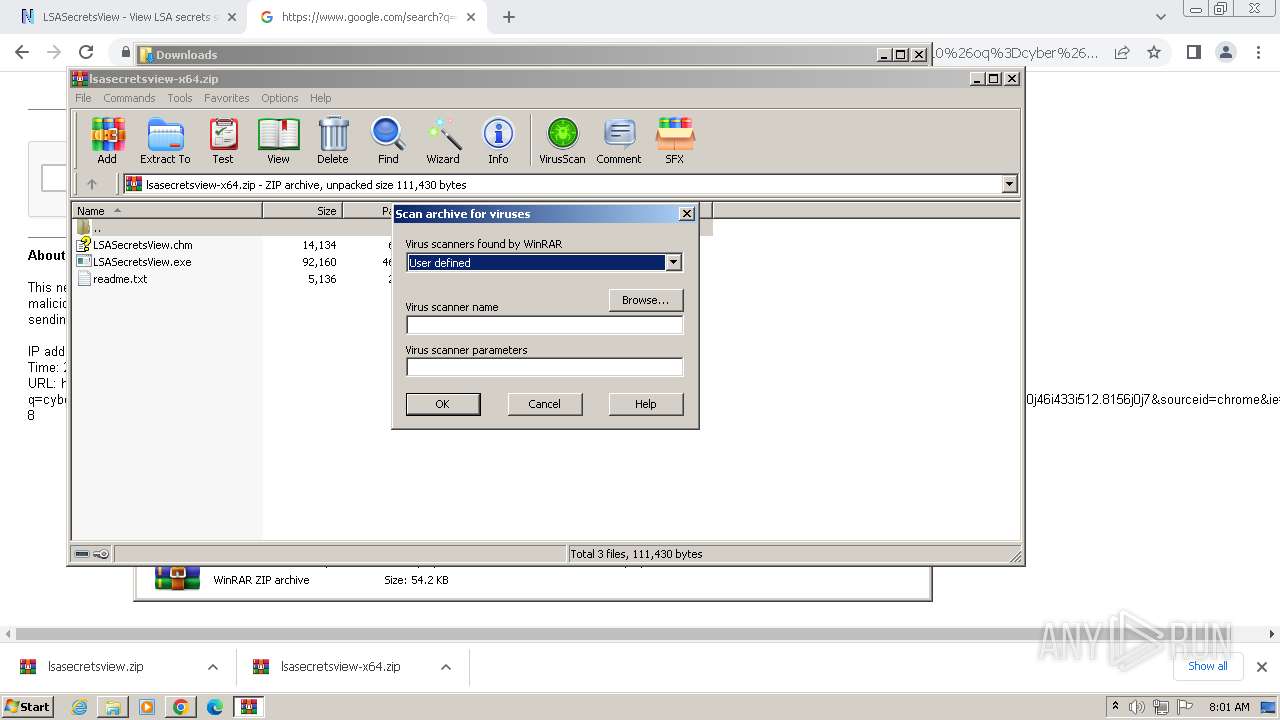Open the View toolbar icon
The image size is (1280, 720).
coord(278,141)
